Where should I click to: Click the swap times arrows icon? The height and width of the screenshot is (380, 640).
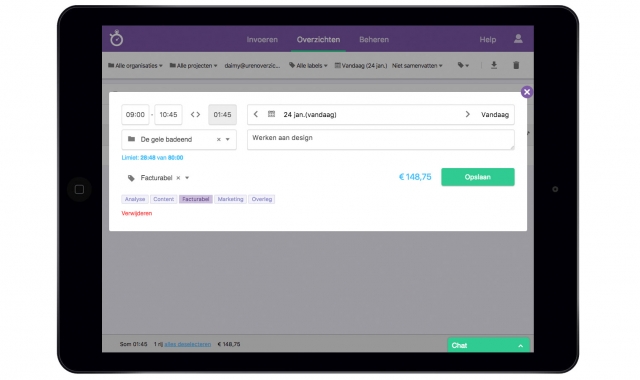196,115
